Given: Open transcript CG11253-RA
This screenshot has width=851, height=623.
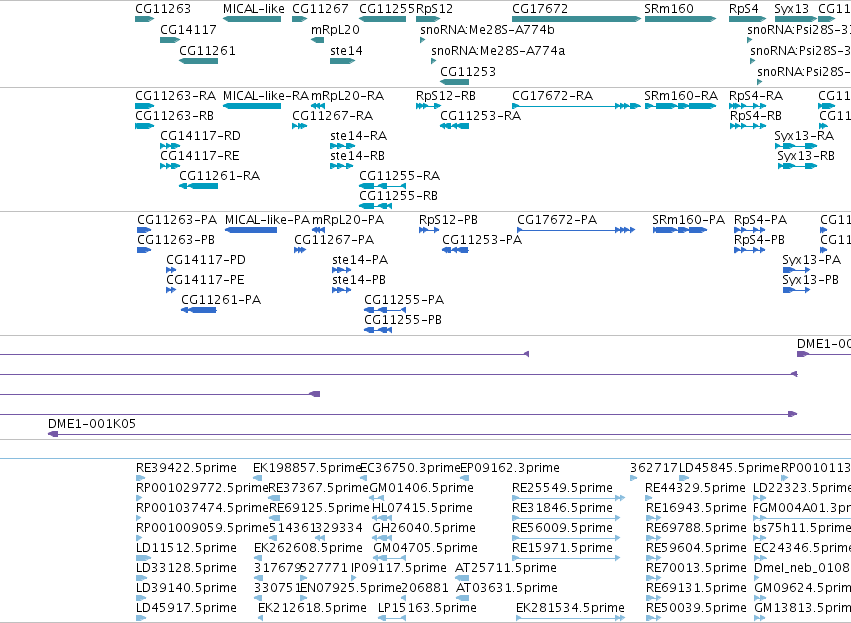Looking at the screenshot, I should (x=480, y=116).
